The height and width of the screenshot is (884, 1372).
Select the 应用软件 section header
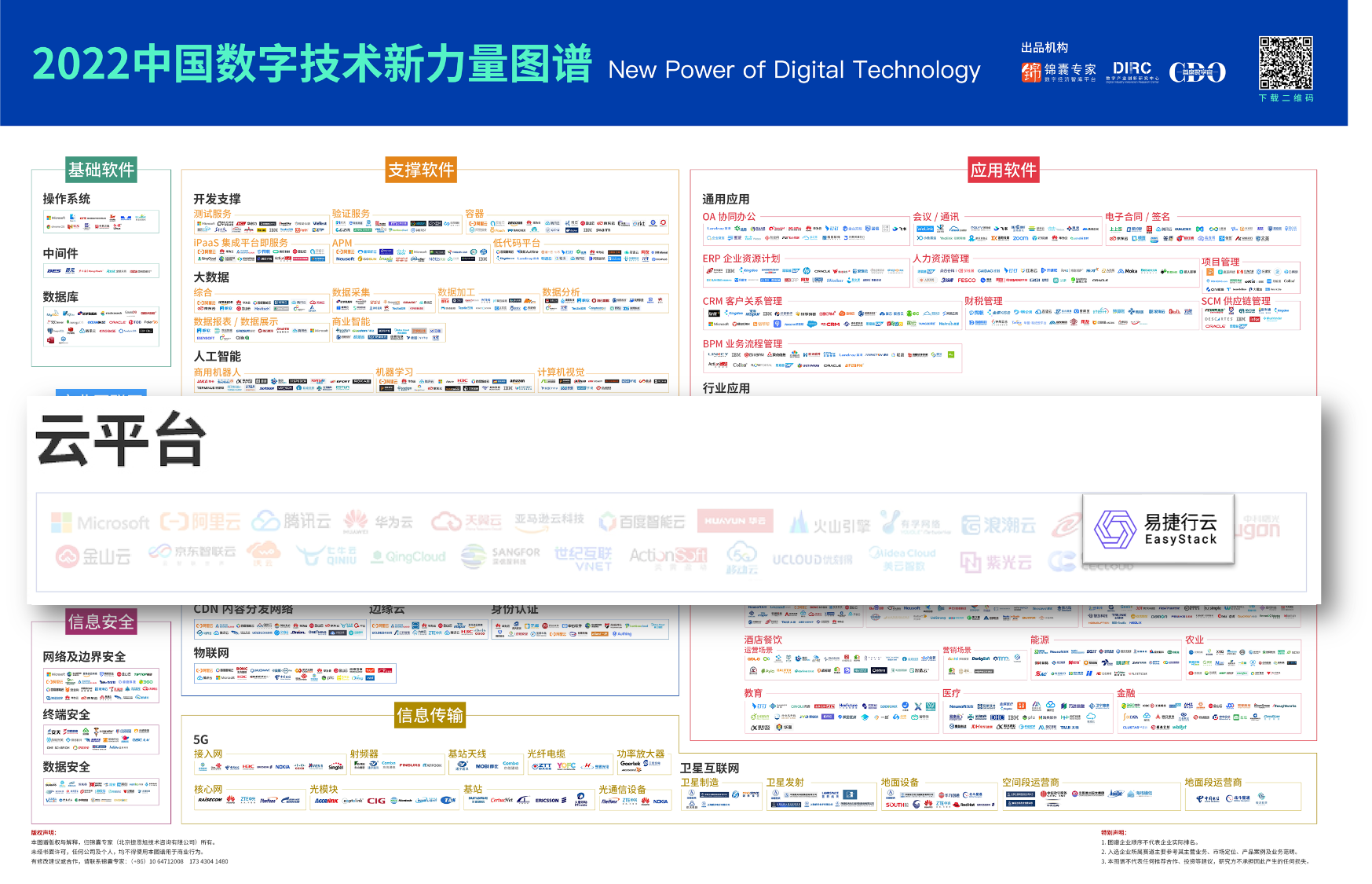[x=1004, y=170]
